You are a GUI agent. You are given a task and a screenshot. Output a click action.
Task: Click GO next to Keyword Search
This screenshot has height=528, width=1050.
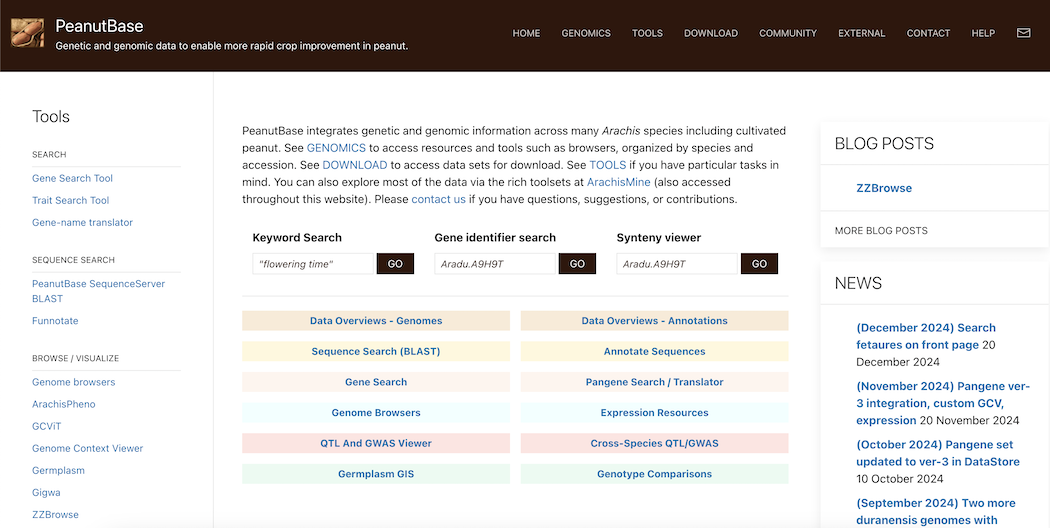coord(395,264)
